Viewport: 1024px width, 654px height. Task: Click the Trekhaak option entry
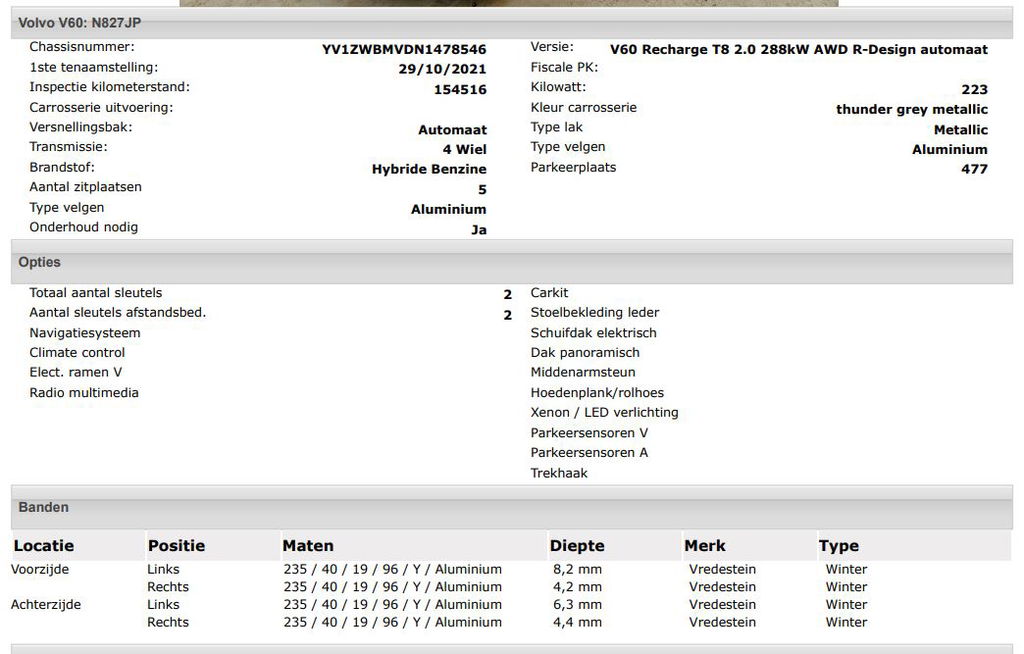coord(559,473)
